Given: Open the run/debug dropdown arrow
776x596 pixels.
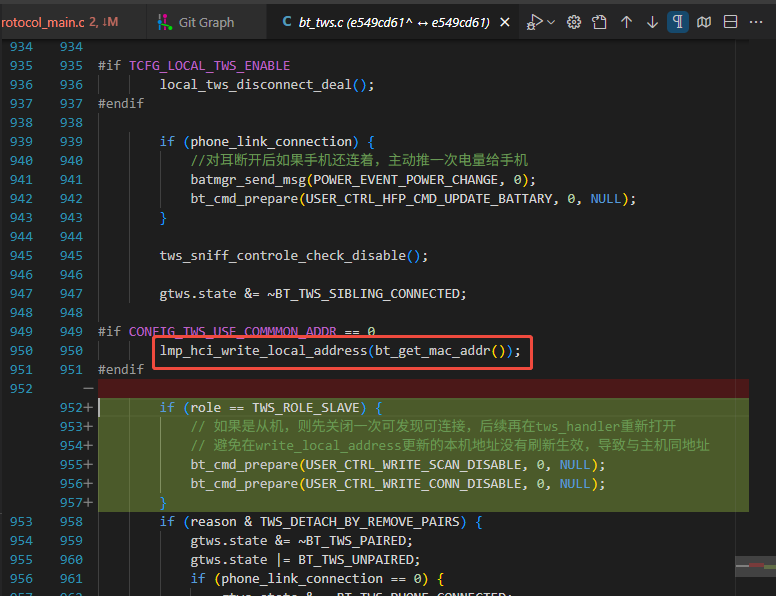Looking at the screenshot, I should coord(551,22).
